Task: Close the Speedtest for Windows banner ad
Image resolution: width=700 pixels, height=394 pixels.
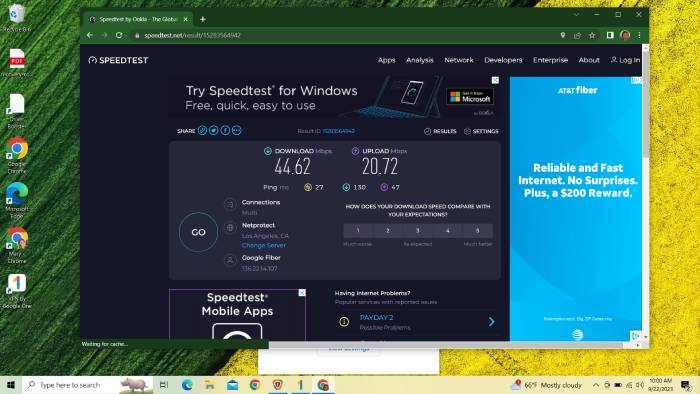Action: coord(495,80)
